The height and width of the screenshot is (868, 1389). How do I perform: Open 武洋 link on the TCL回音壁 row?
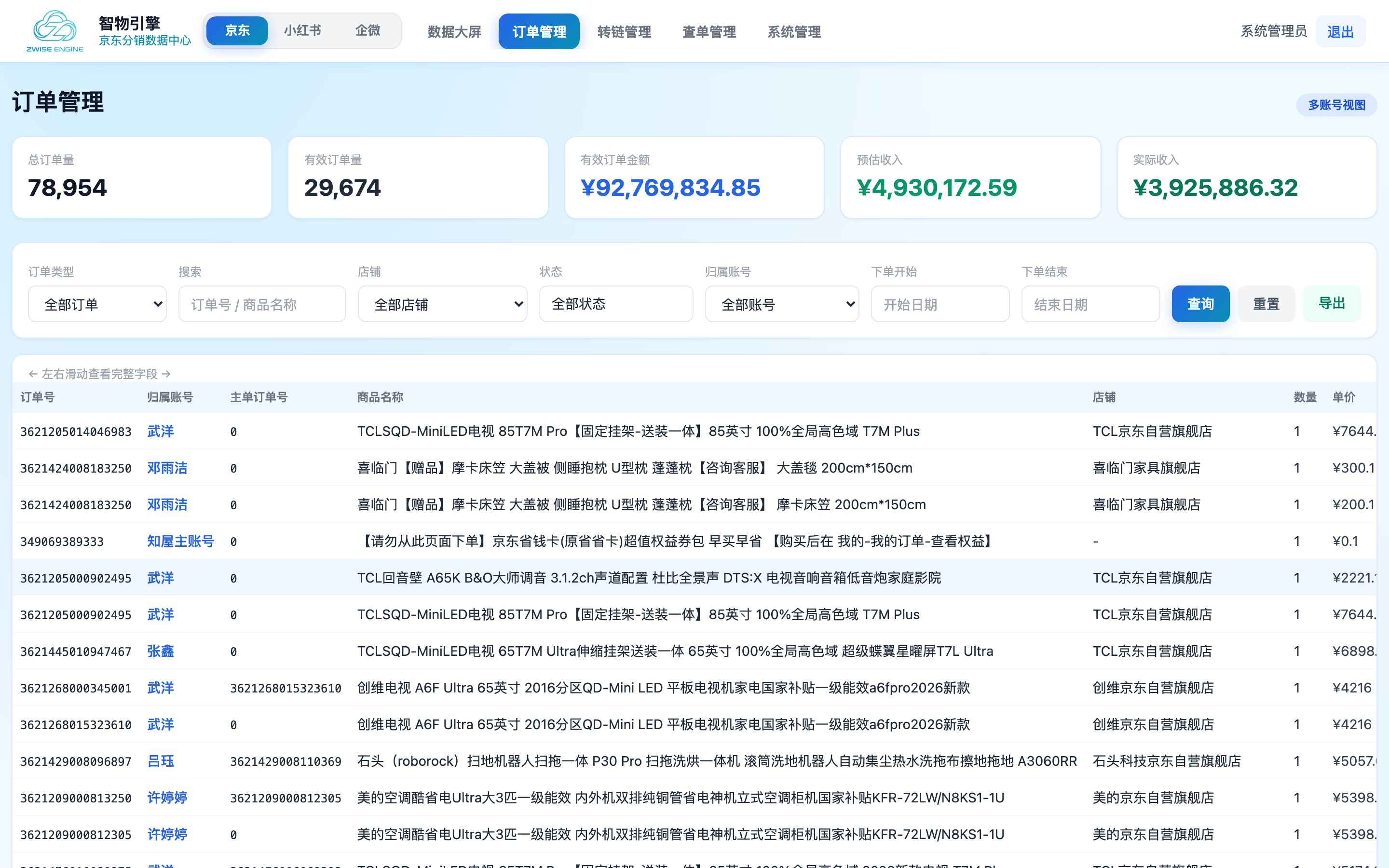(x=161, y=578)
